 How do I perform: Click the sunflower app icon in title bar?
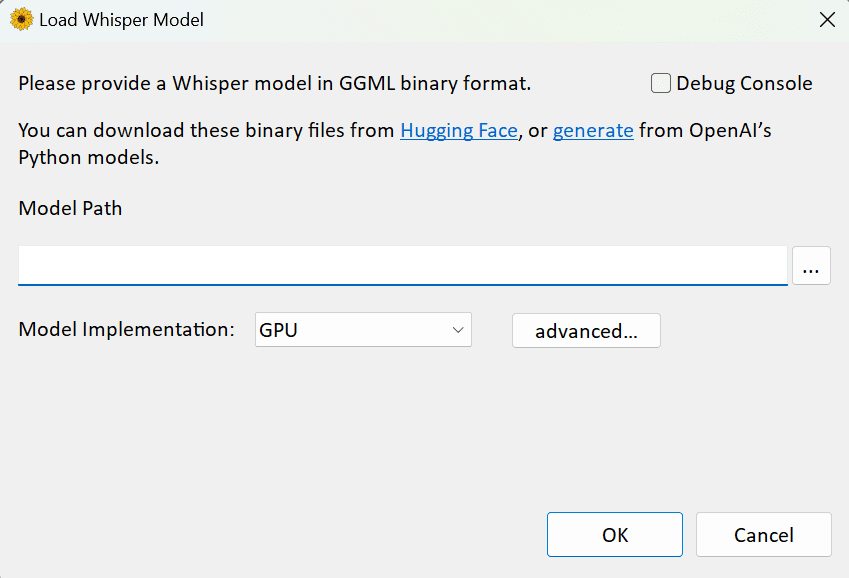tap(21, 19)
